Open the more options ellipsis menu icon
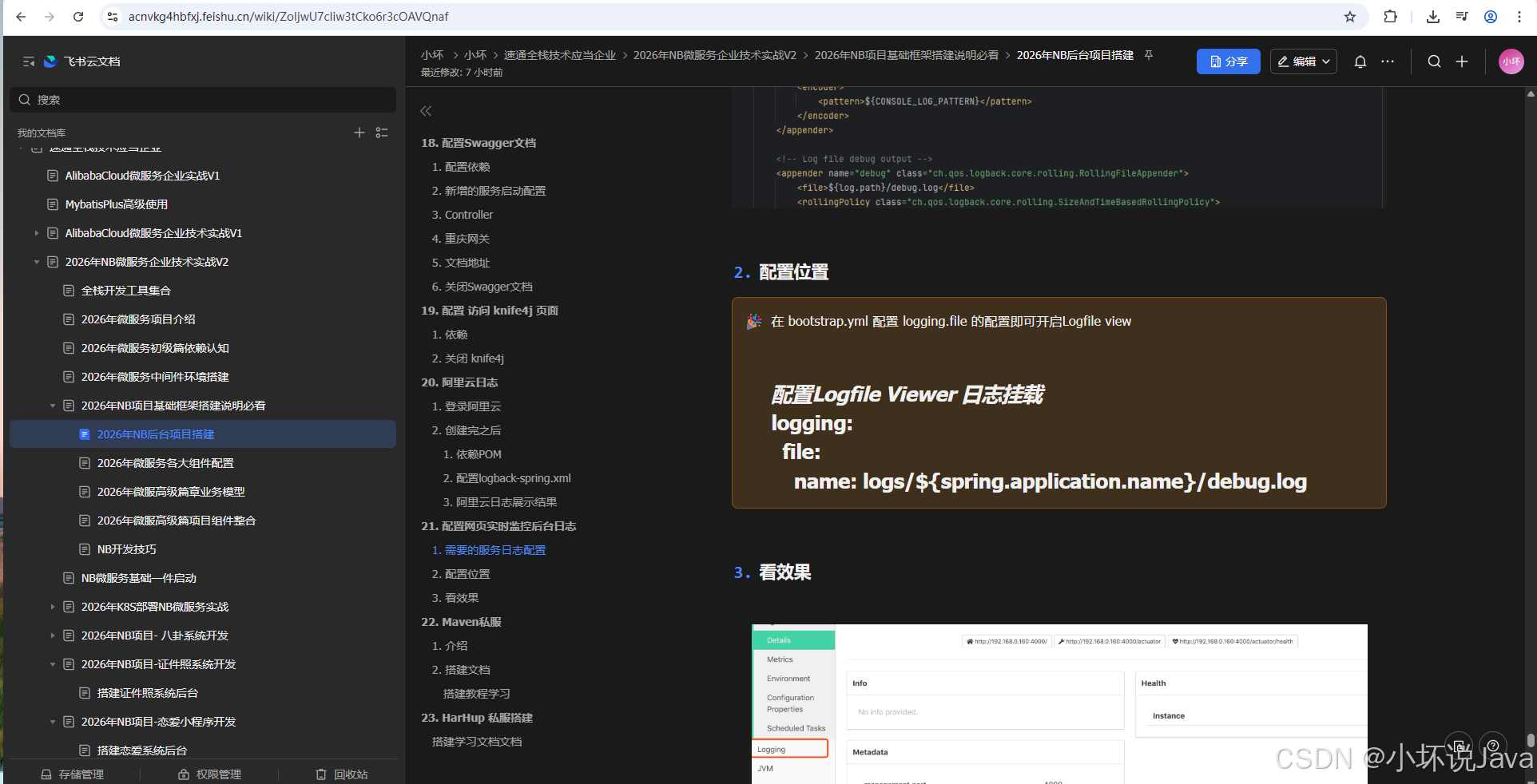The width and height of the screenshot is (1537, 784). [1388, 61]
